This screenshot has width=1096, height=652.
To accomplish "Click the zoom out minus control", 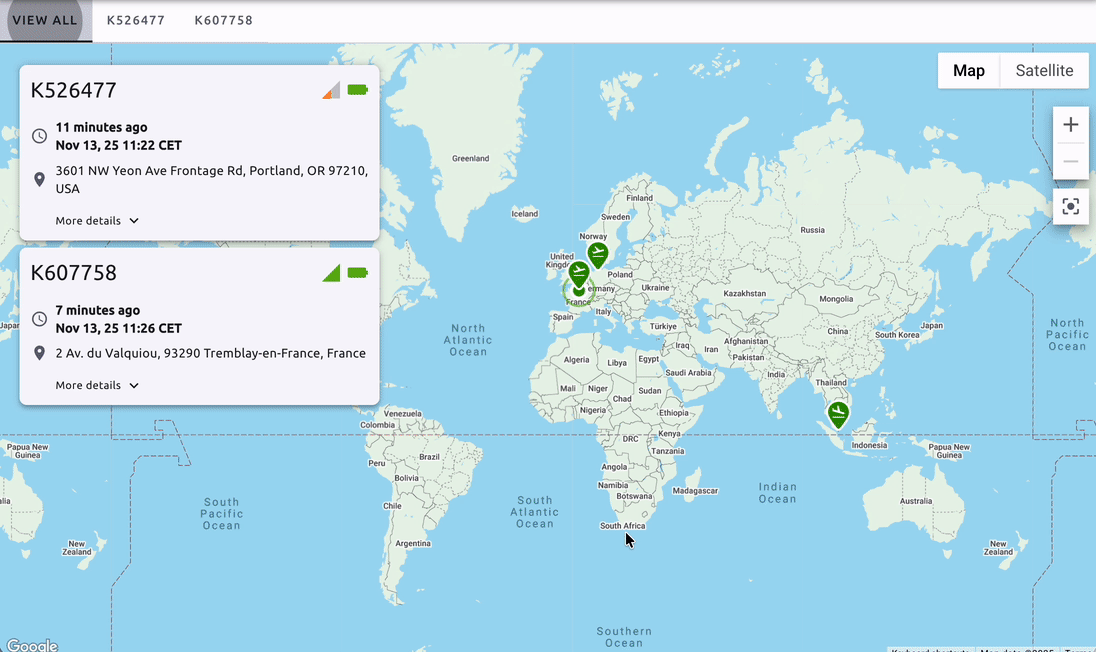I will coord(1070,160).
